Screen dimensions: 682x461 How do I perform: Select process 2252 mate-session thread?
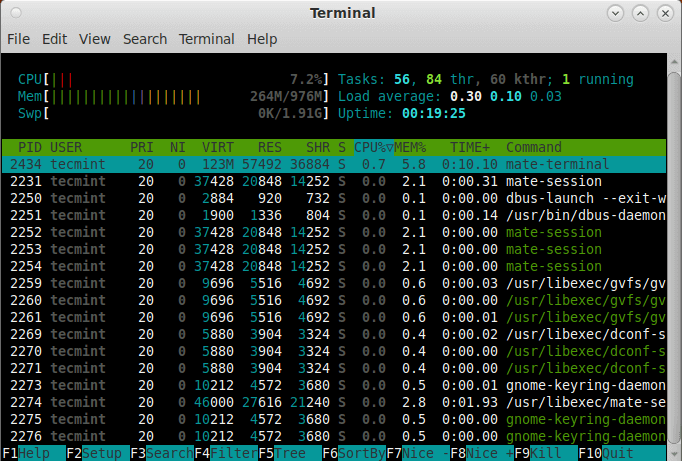click(x=334, y=232)
